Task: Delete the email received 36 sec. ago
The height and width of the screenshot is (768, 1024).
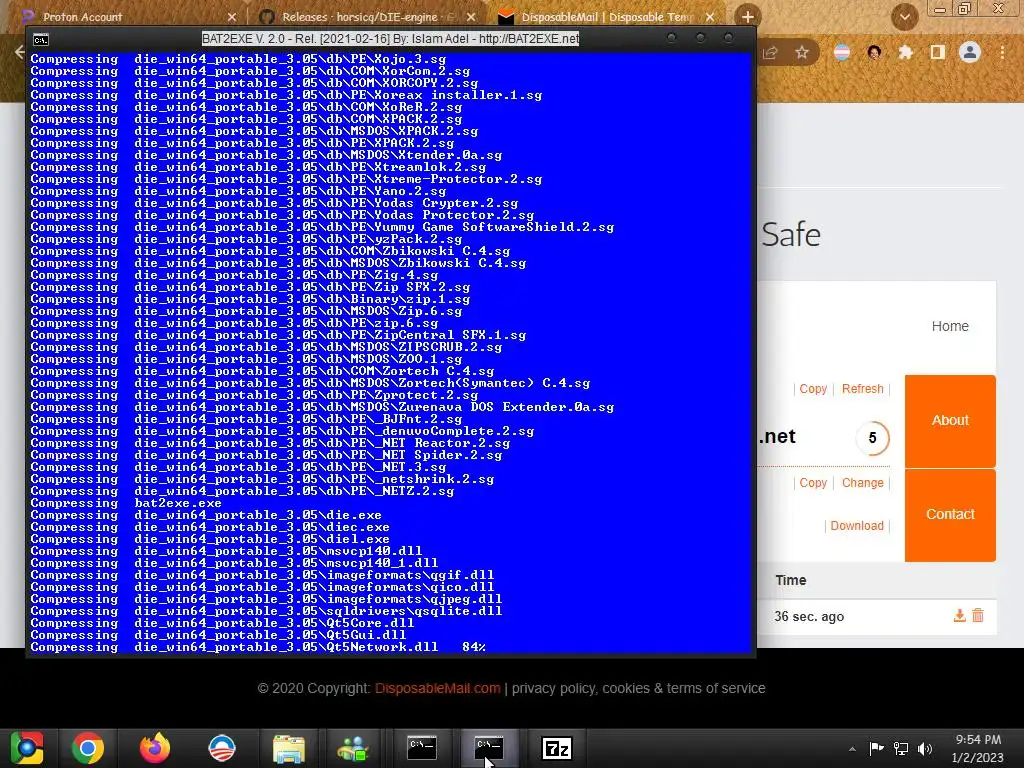Action: click(x=978, y=615)
